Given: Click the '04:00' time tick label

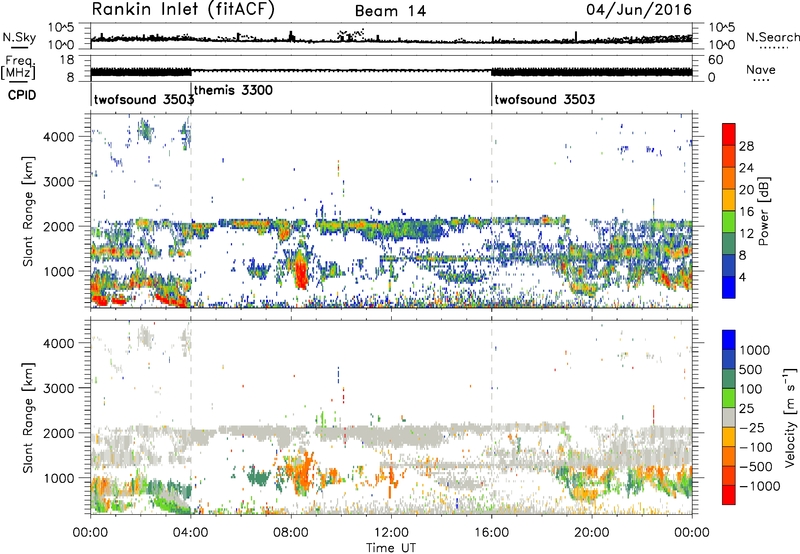Looking at the screenshot, I should [190, 533].
